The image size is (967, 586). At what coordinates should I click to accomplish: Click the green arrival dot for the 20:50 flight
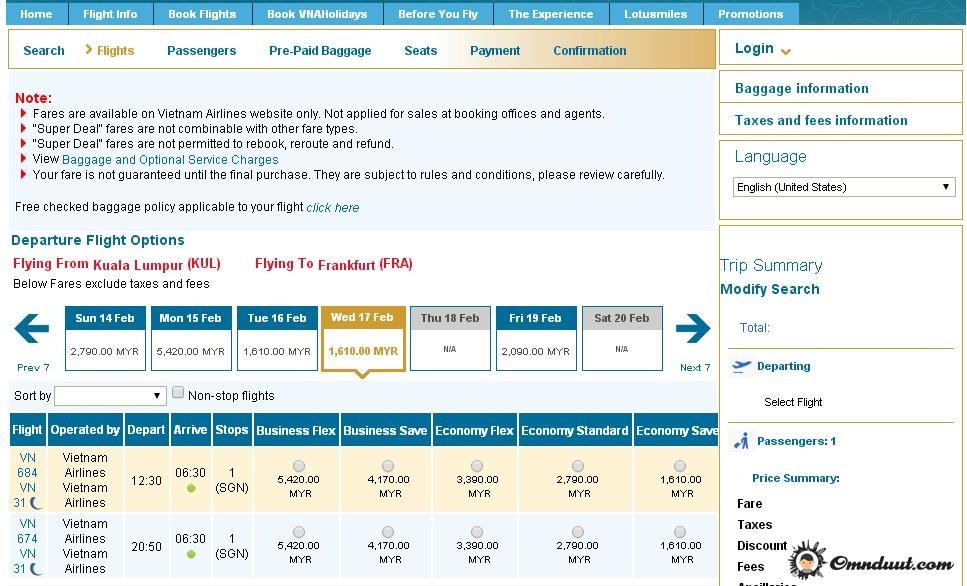[x=191, y=554]
